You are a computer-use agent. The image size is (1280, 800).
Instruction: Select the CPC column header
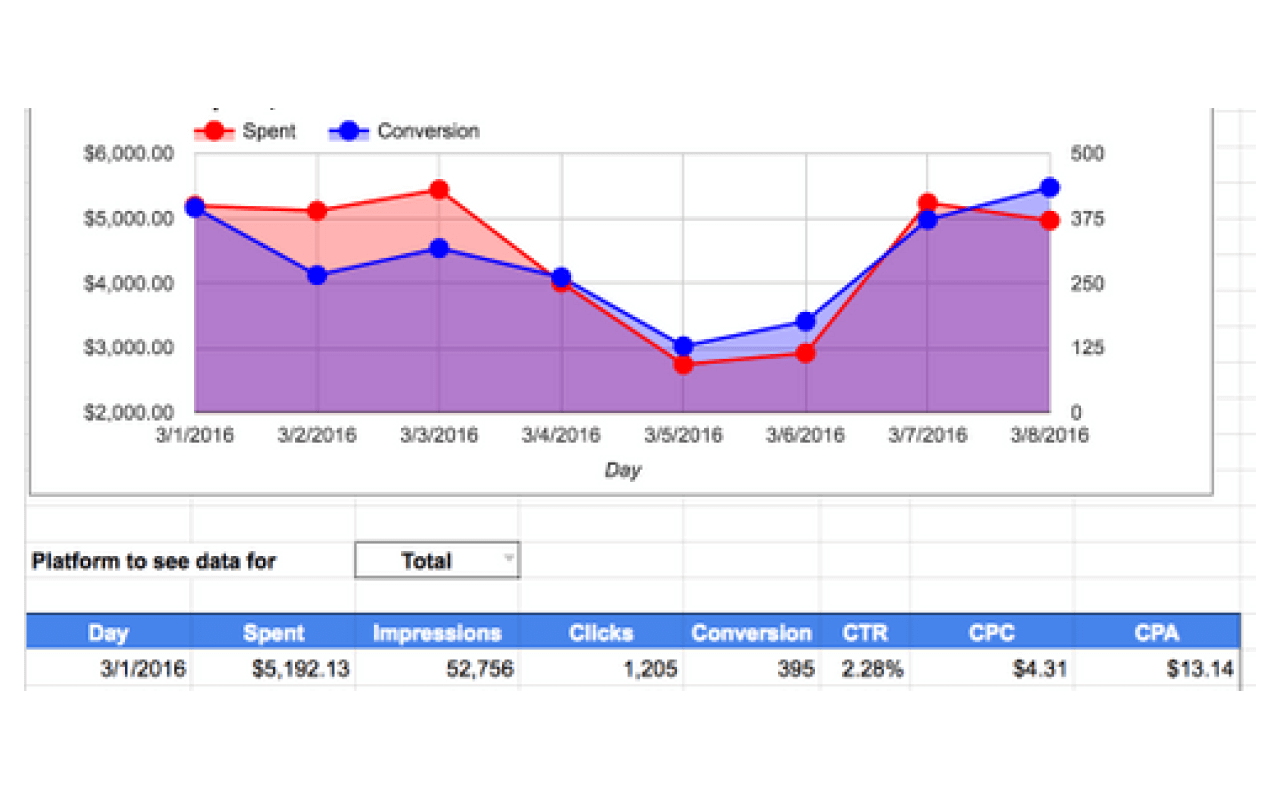point(992,633)
